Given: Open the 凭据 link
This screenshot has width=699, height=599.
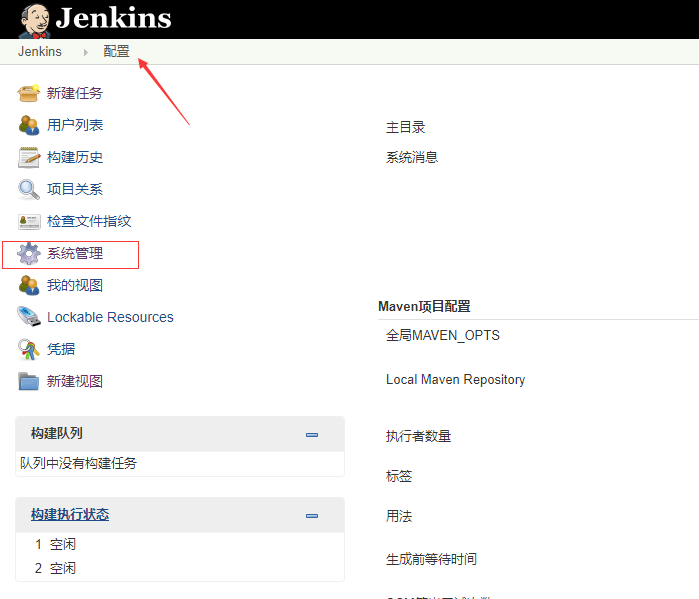Looking at the screenshot, I should click(61, 349).
